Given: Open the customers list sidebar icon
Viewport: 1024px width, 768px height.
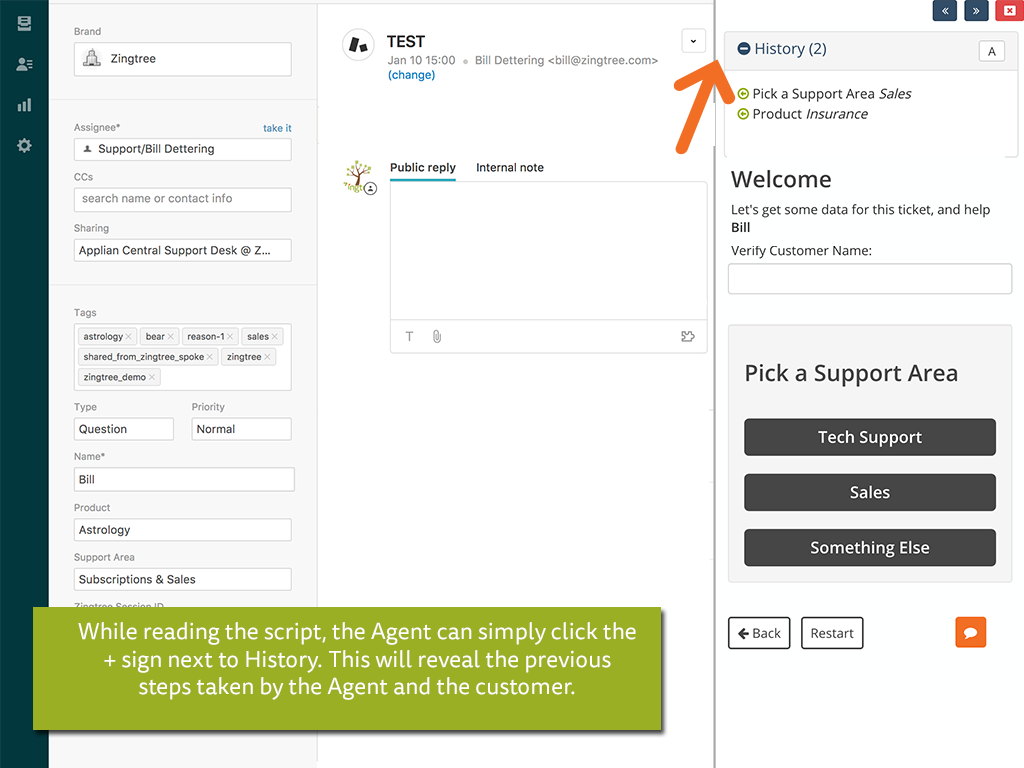Looking at the screenshot, I should [24, 64].
